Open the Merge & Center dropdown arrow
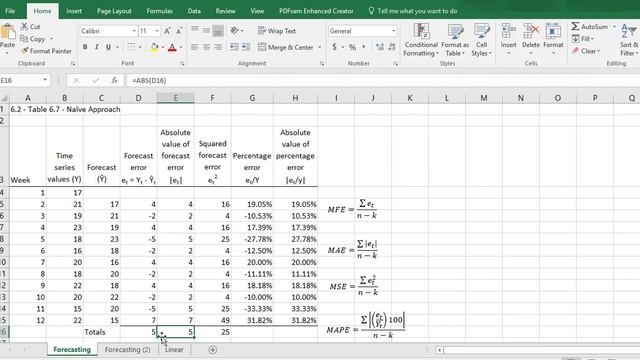This screenshot has height=360, width=640. 320,48
